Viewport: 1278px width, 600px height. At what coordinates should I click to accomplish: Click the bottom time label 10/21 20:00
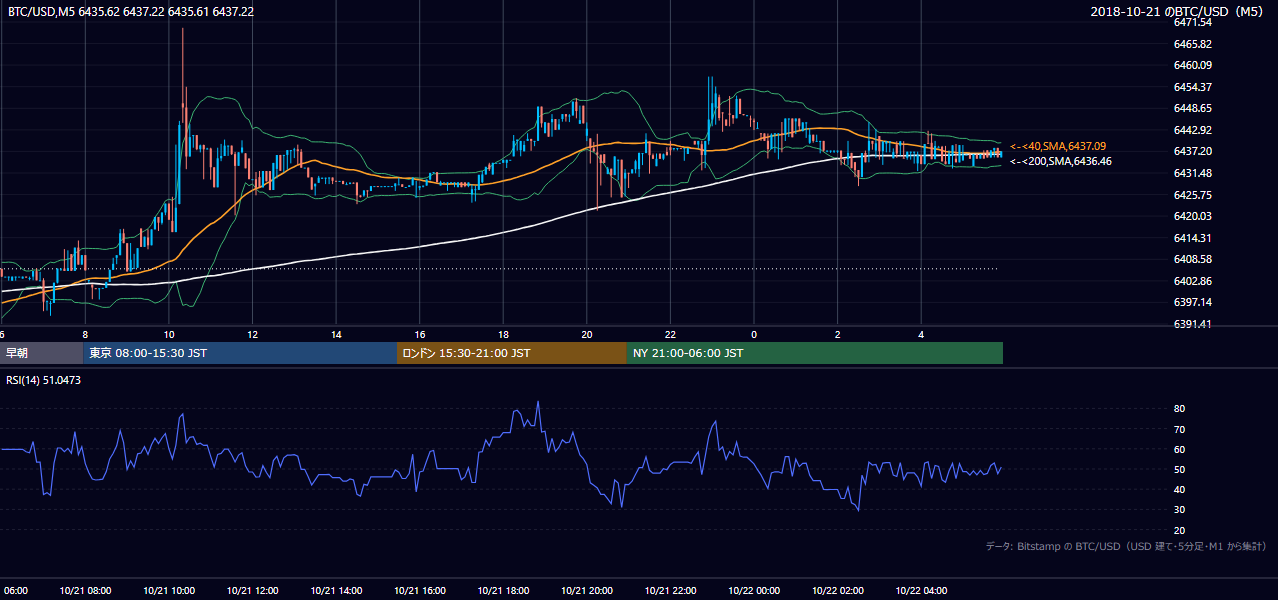587,590
